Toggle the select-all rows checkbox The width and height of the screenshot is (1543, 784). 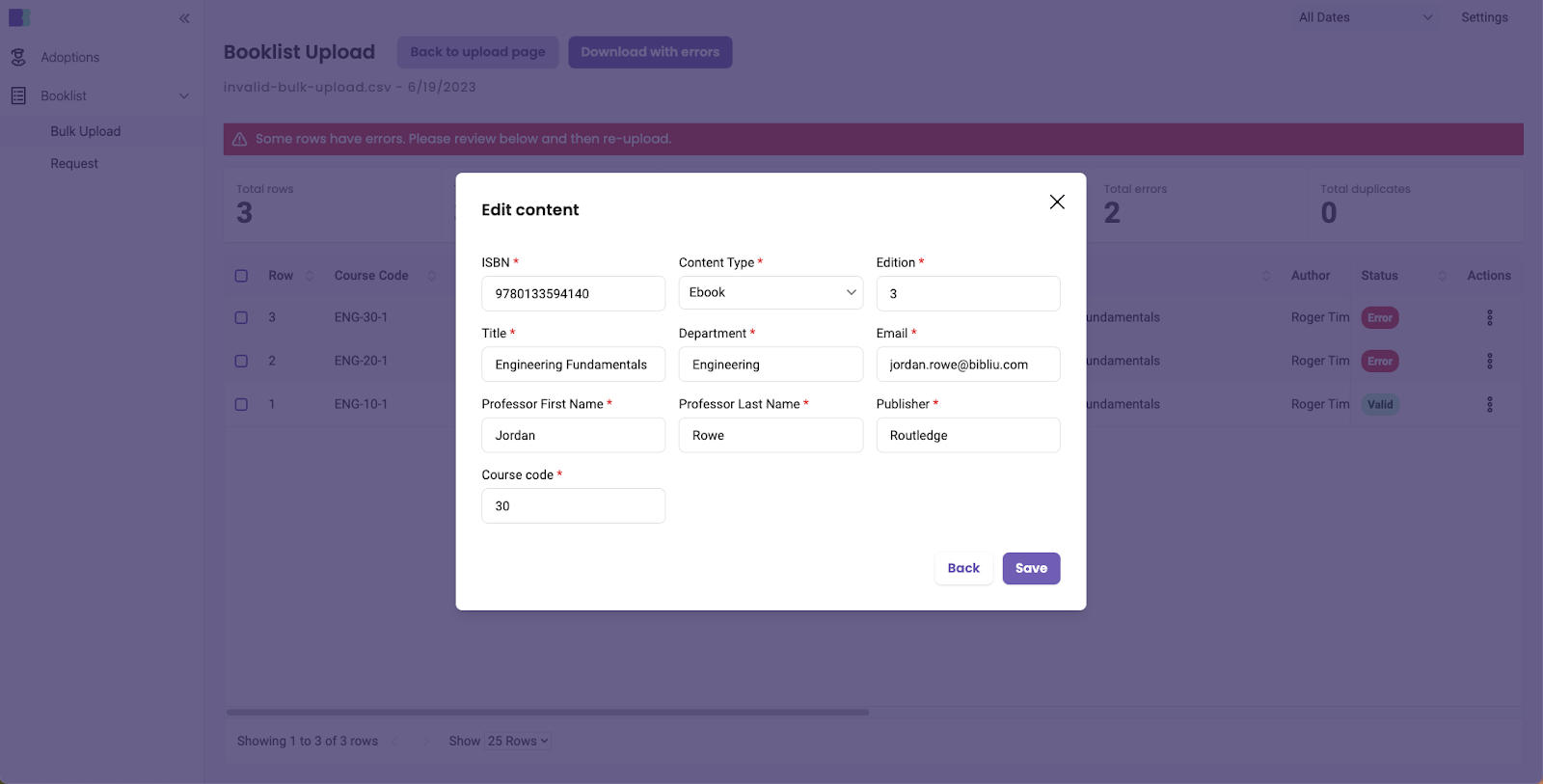pyautogui.click(x=241, y=276)
